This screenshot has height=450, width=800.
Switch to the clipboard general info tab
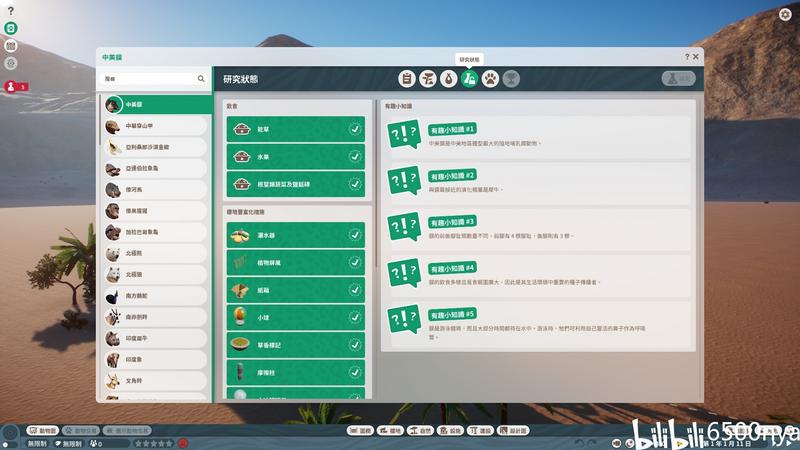point(407,79)
